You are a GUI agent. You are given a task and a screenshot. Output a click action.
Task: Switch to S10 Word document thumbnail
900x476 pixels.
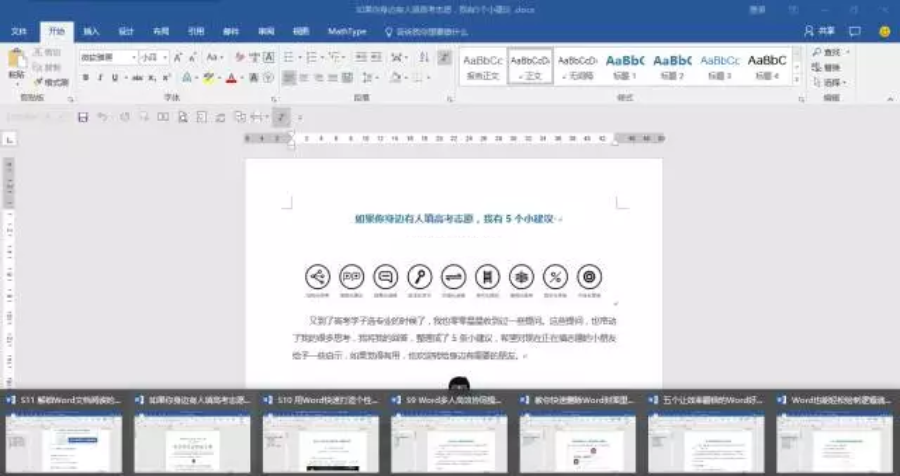[321, 433]
